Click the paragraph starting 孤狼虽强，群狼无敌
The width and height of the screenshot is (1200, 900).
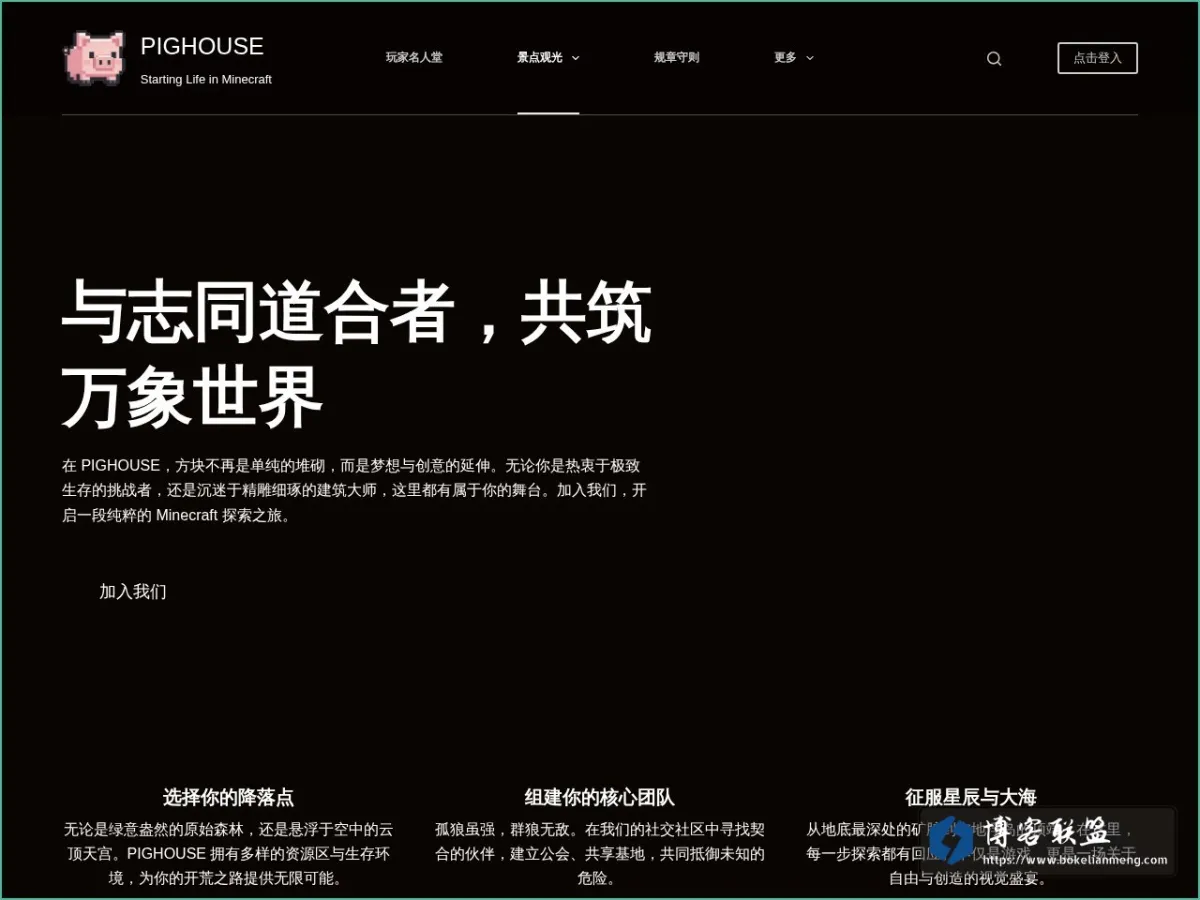click(x=600, y=853)
